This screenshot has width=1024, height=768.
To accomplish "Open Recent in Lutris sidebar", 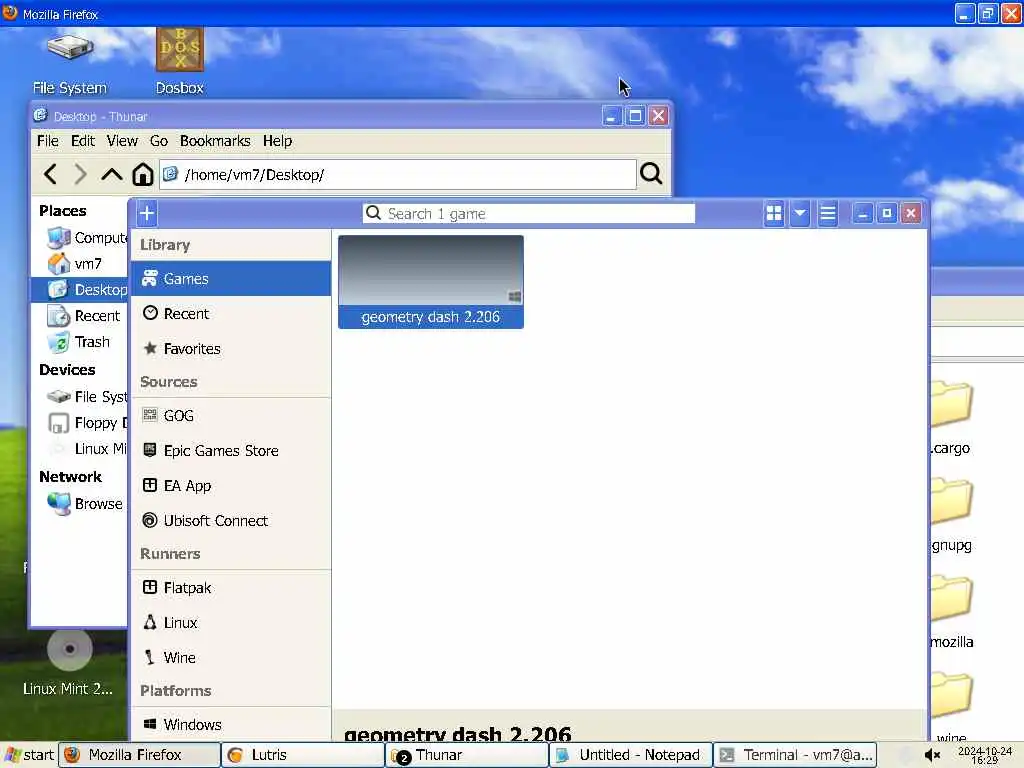I will pyautogui.click(x=231, y=313).
